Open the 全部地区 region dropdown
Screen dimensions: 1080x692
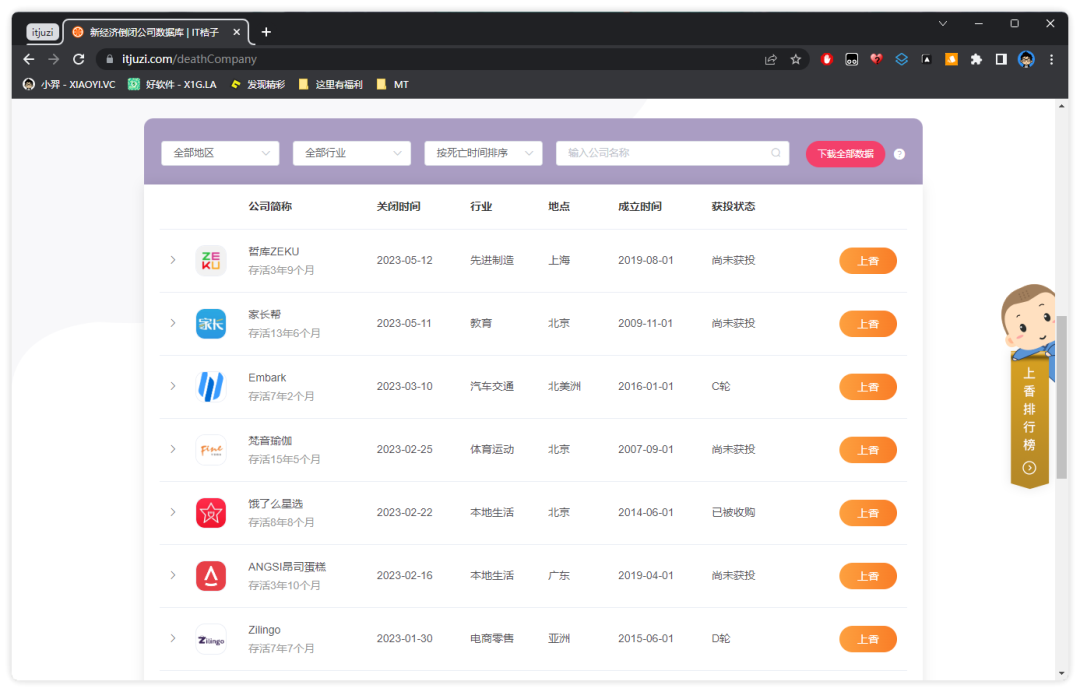(x=220, y=153)
